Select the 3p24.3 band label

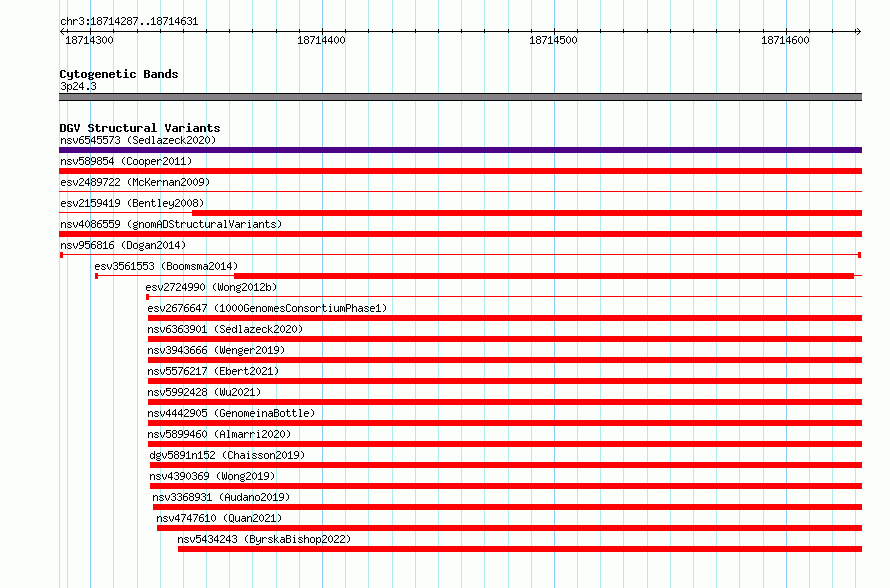pyautogui.click(x=78, y=86)
